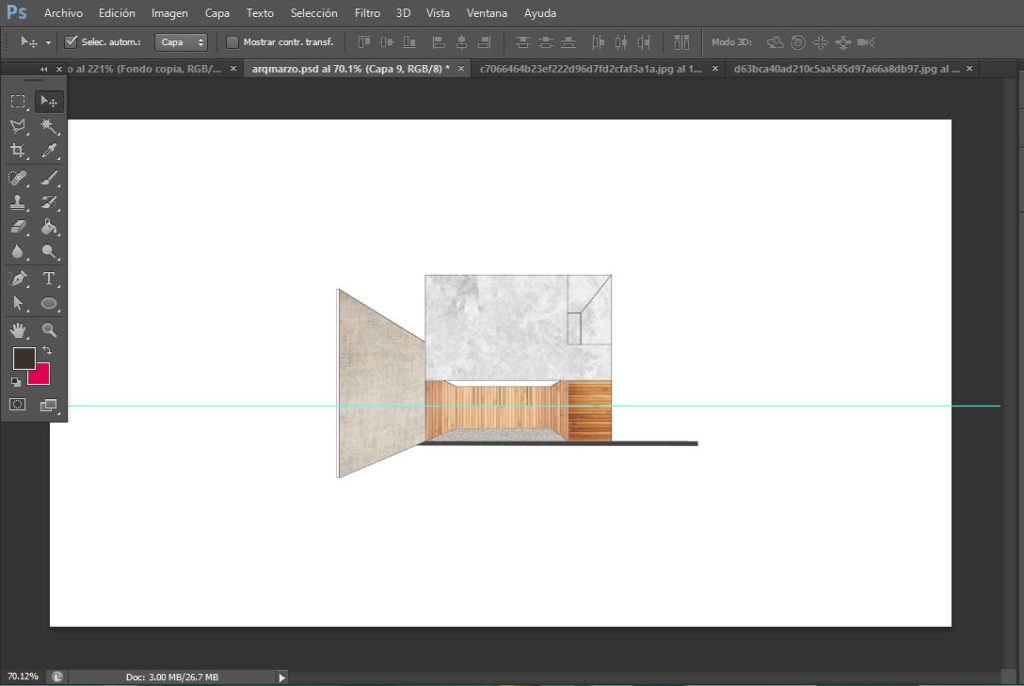Image resolution: width=1024 pixels, height=686 pixels.
Task: Select the Crop tool
Action: click(18, 150)
